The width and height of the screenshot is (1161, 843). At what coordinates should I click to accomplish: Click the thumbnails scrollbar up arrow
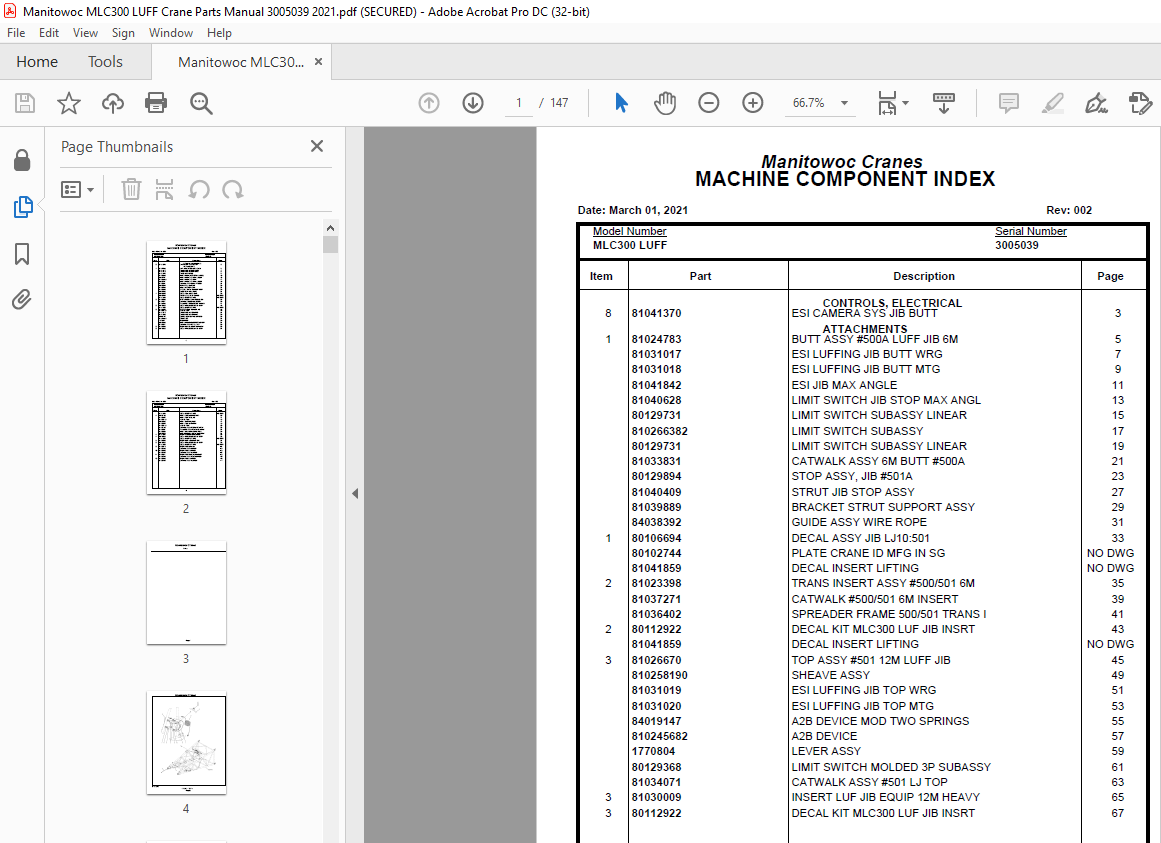pyautogui.click(x=330, y=228)
